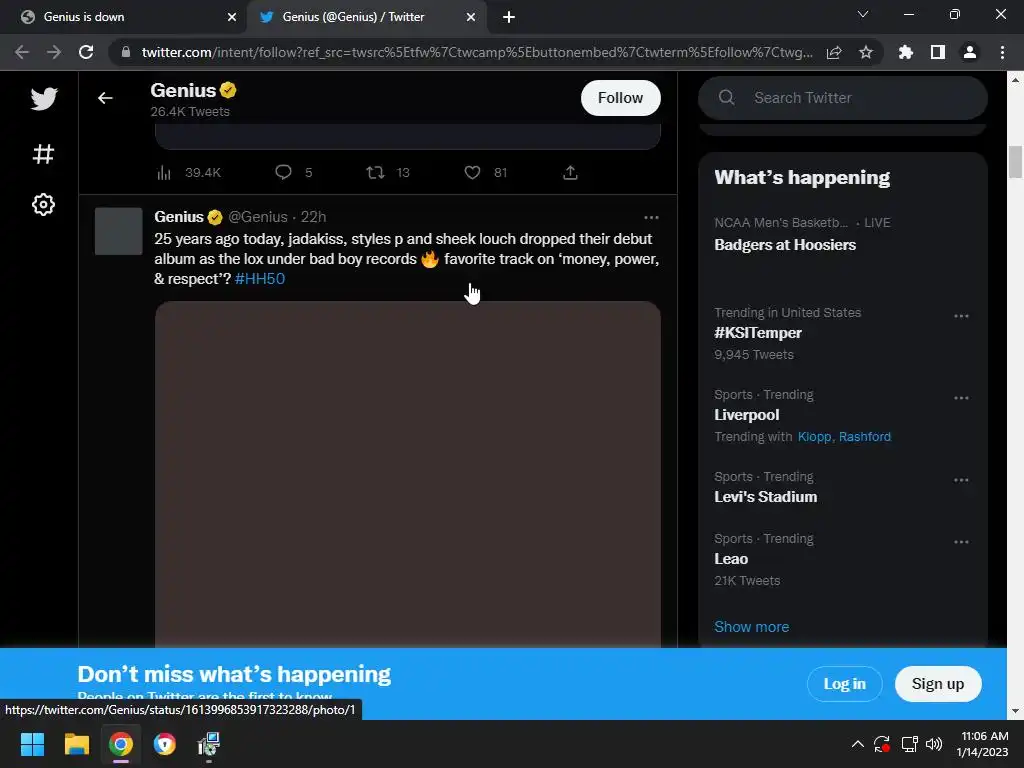
Task: Open options for #KSITemper trend
Action: point(961,316)
